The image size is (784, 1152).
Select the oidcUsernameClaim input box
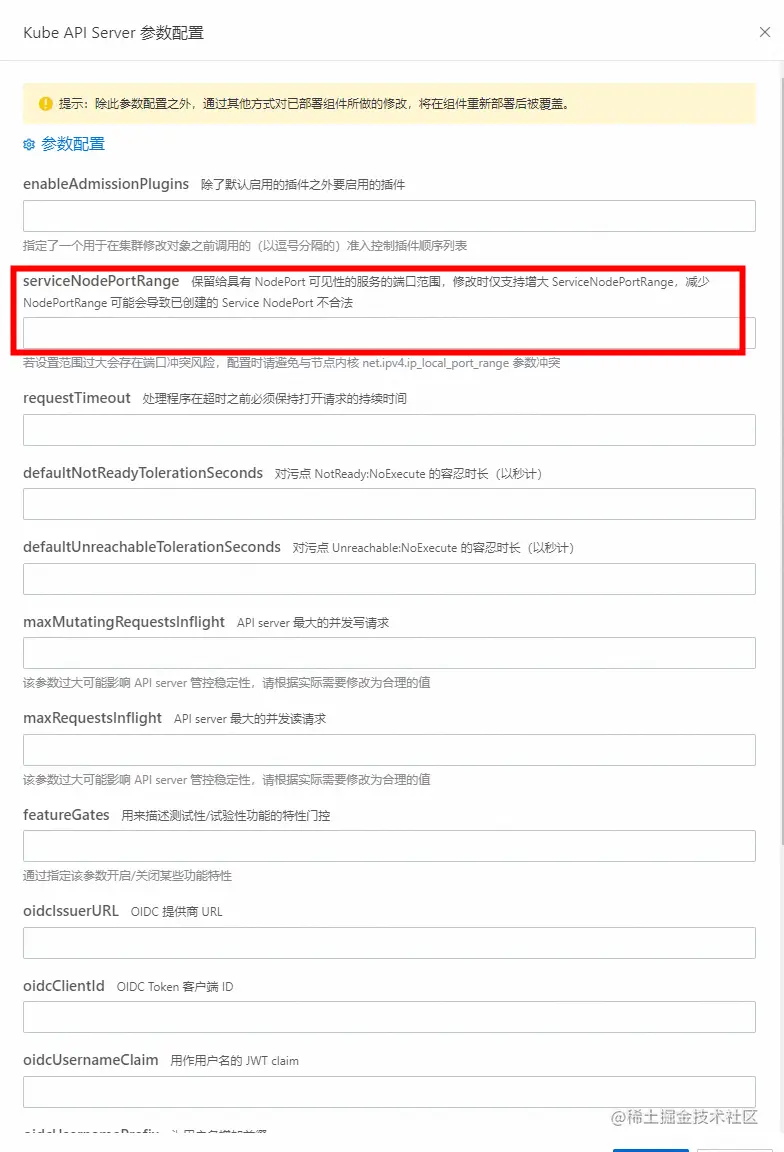coord(389,1092)
